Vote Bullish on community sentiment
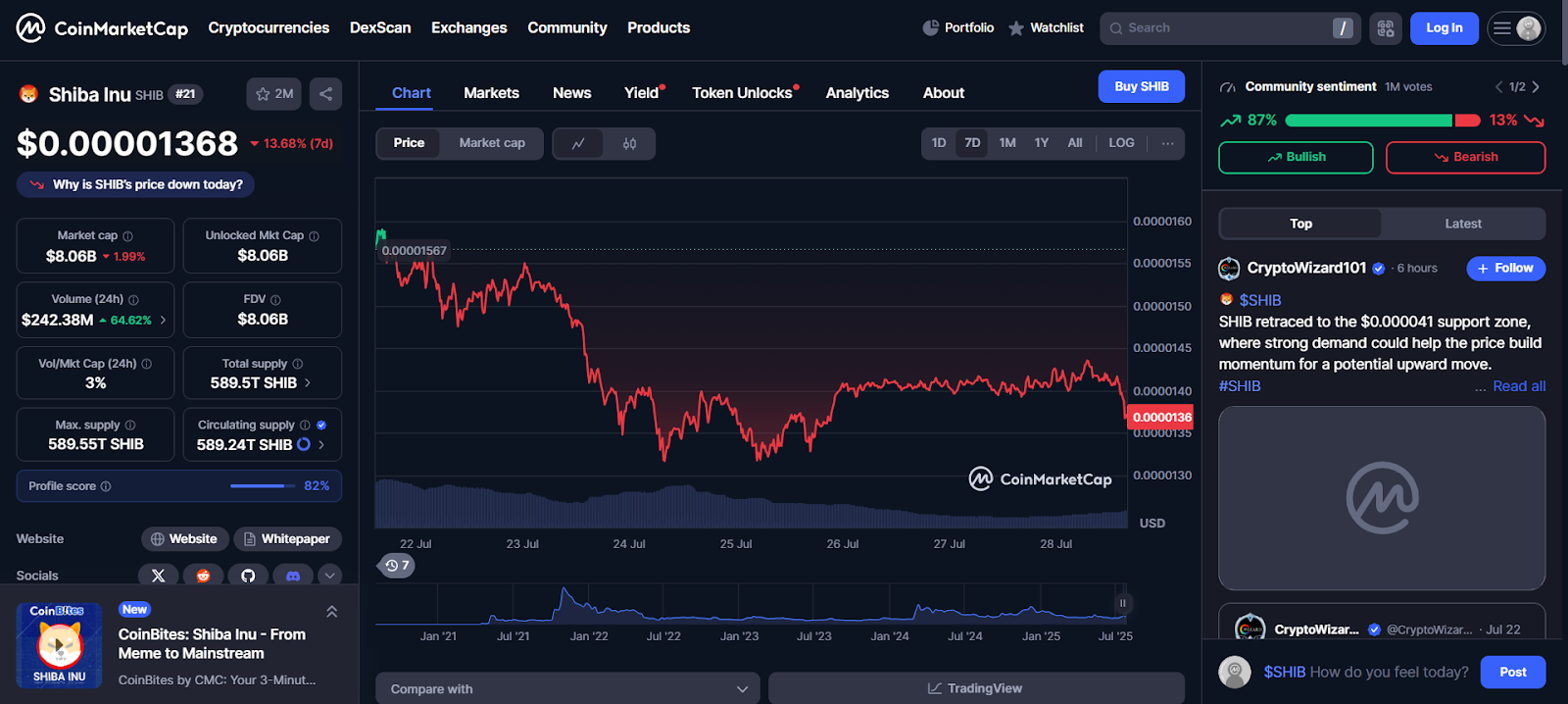The height and width of the screenshot is (704, 1568). (1295, 157)
